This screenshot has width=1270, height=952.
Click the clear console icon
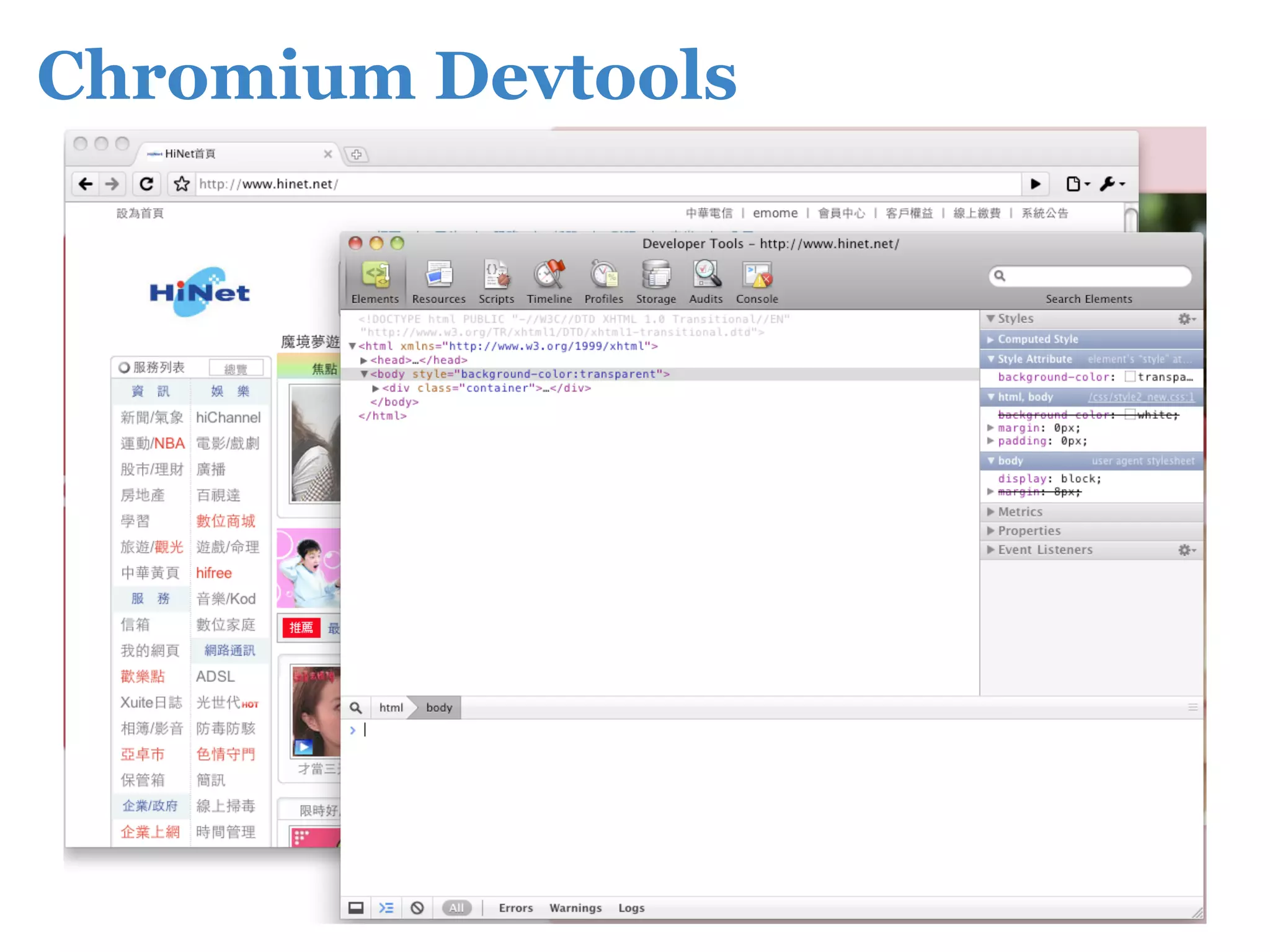[417, 908]
